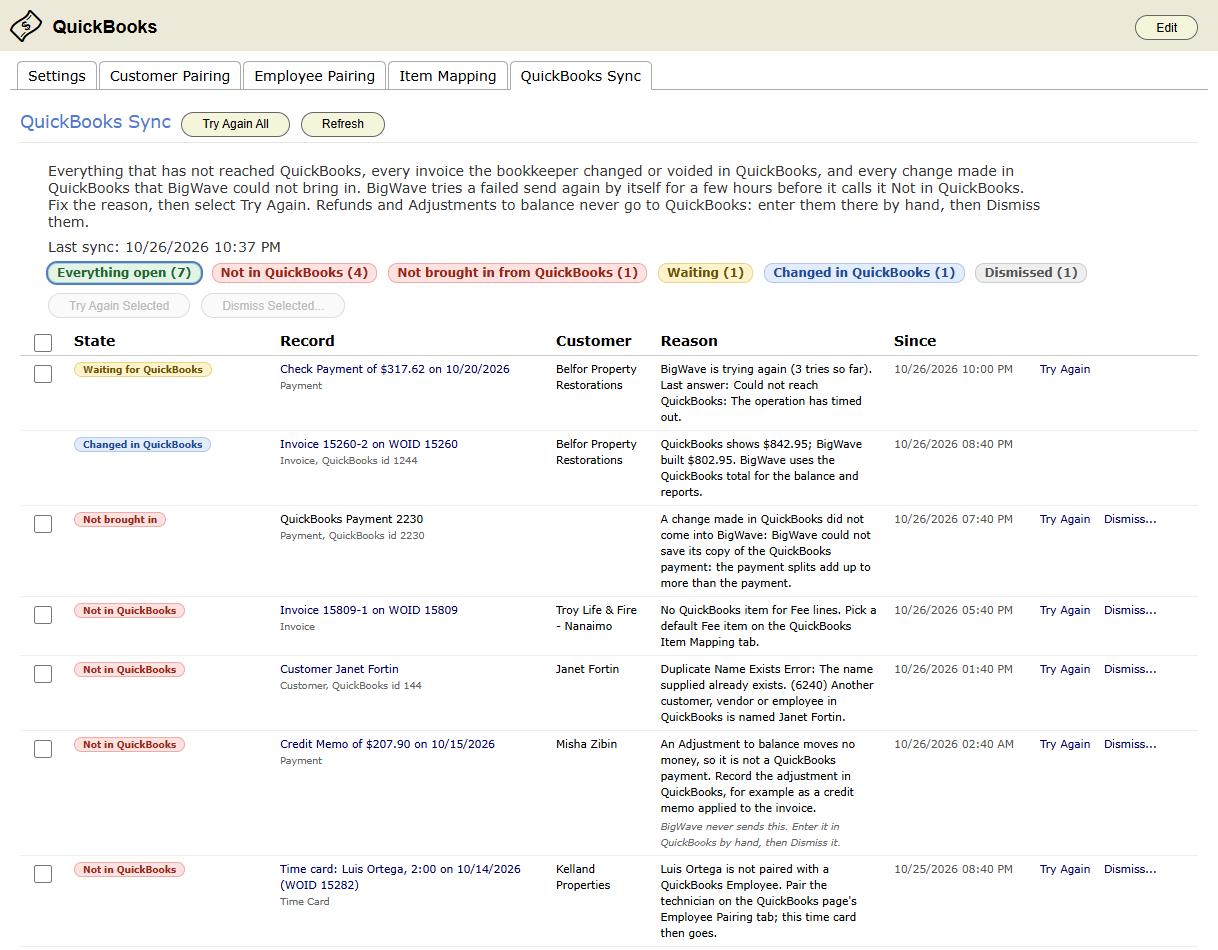Open Invoice 15260-2 on WOID 15260
The width and height of the screenshot is (1218, 950).
(369, 444)
